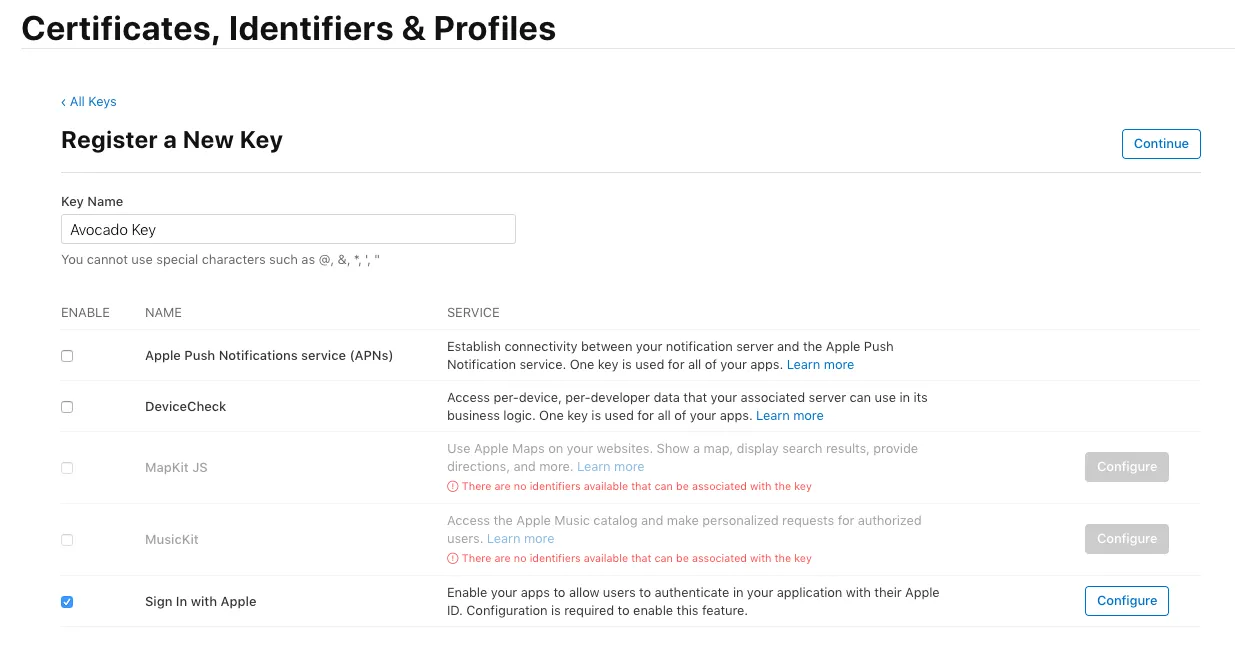Check the MapKit JS enable box
Screen dimensions: 1235x668
tap(67, 468)
